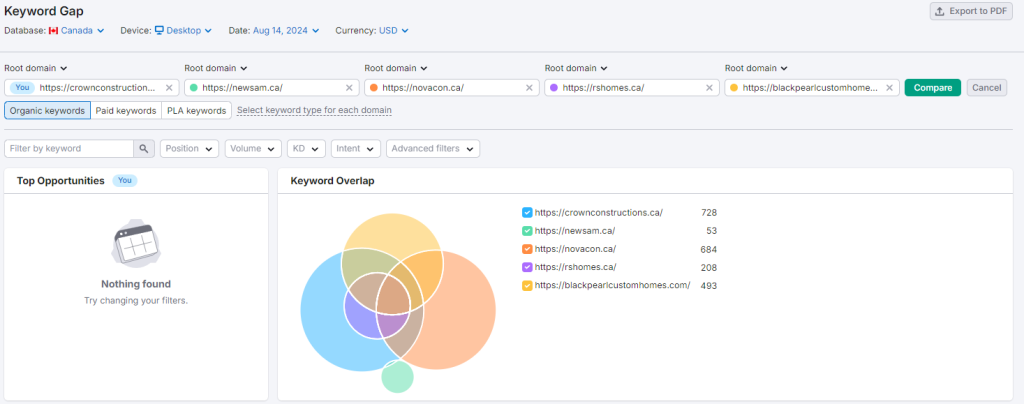Click the https://newsam.ca/ legend label

(575, 230)
